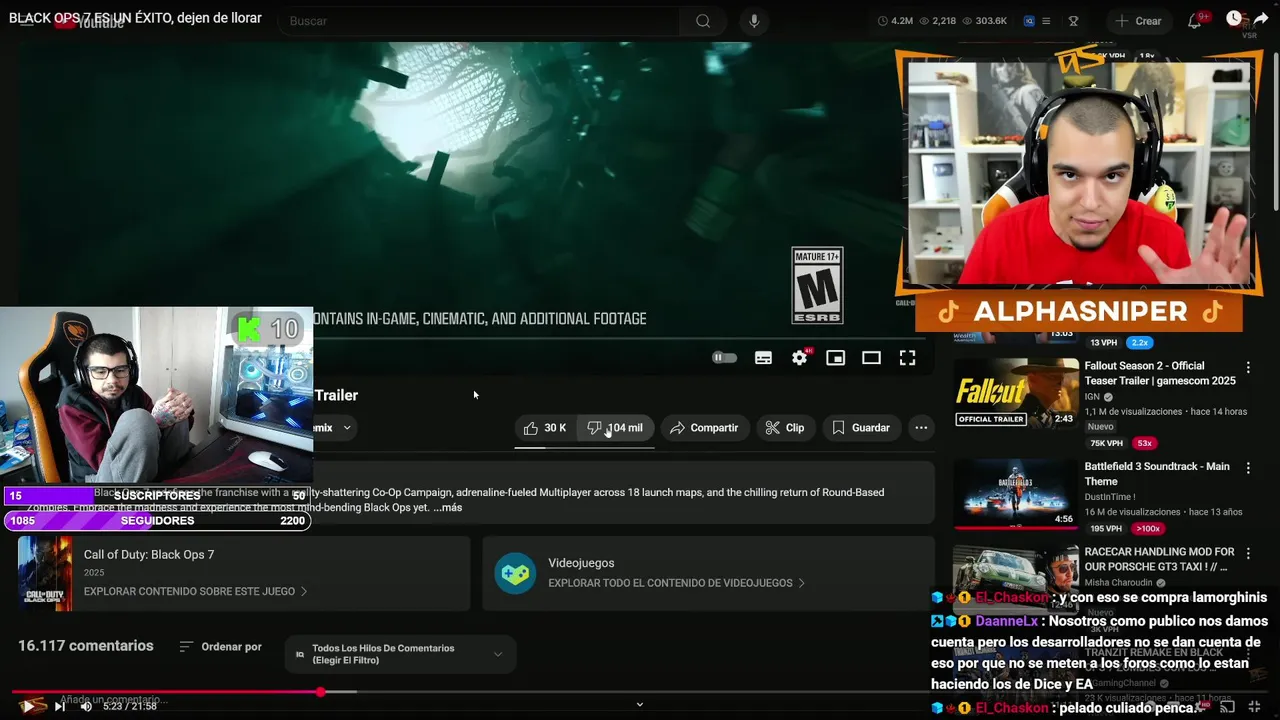Viewport: 1280px width, 720px height.
Task: Open player settings gear
Action: [x=800, y=358]
